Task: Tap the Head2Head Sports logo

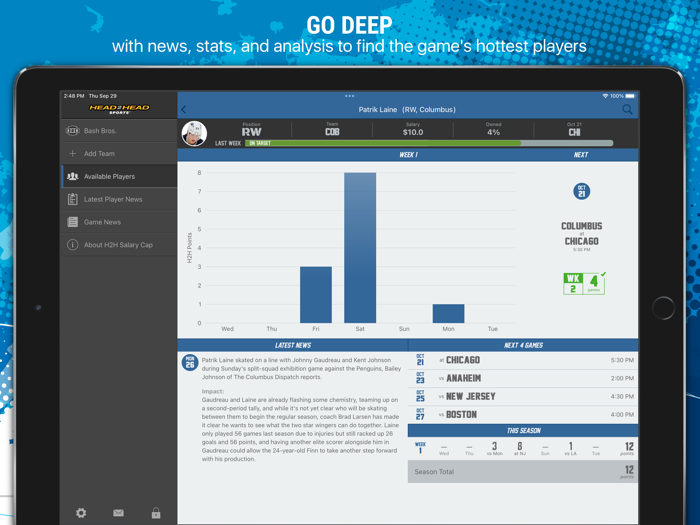Action: [x=119, y=108]
